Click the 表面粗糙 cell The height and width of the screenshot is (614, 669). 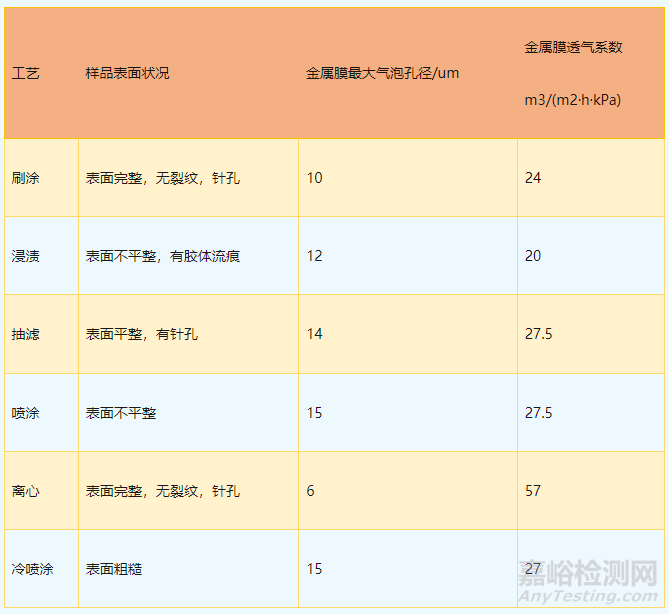pyautogui.click(x=114, y=569)
